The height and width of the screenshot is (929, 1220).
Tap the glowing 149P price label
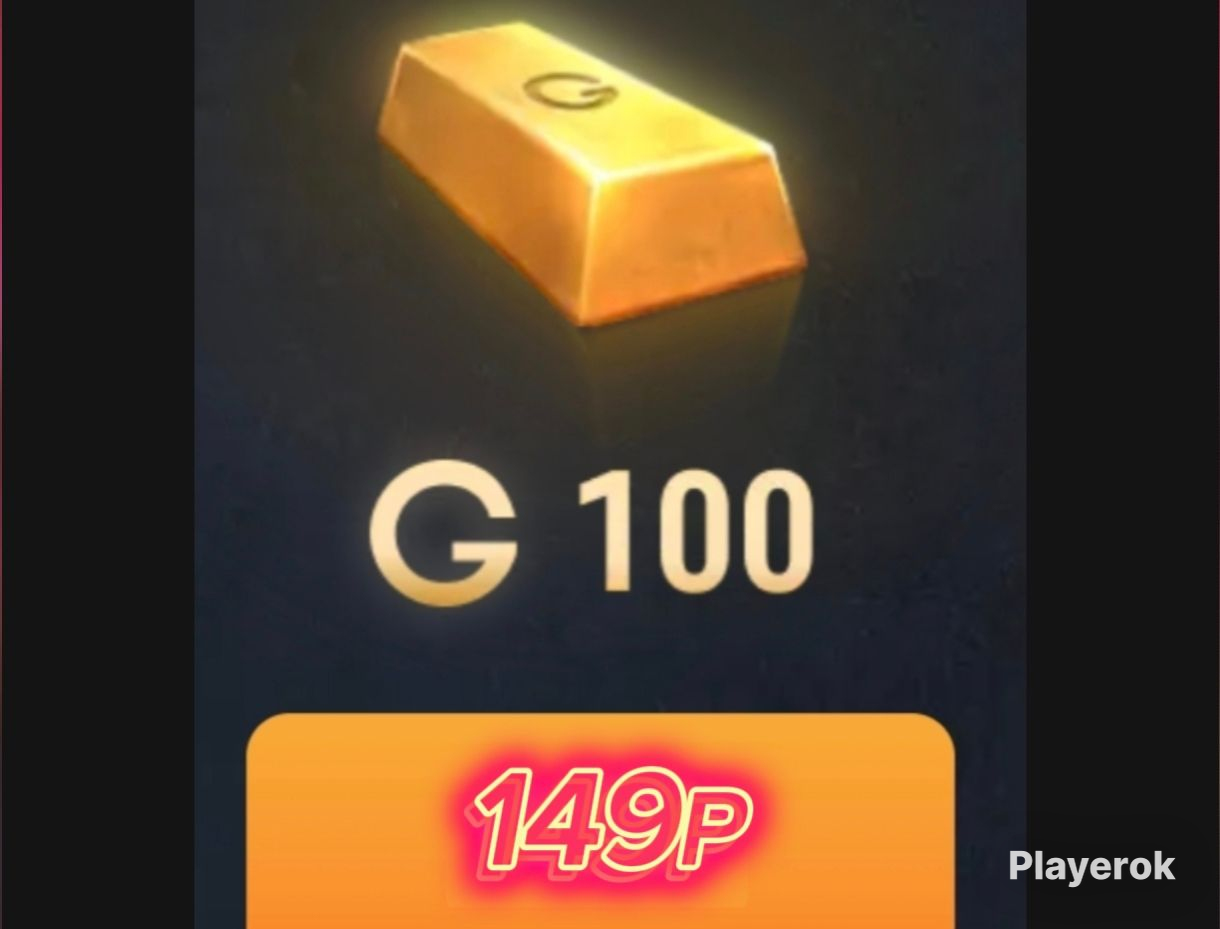pos(612,822)
